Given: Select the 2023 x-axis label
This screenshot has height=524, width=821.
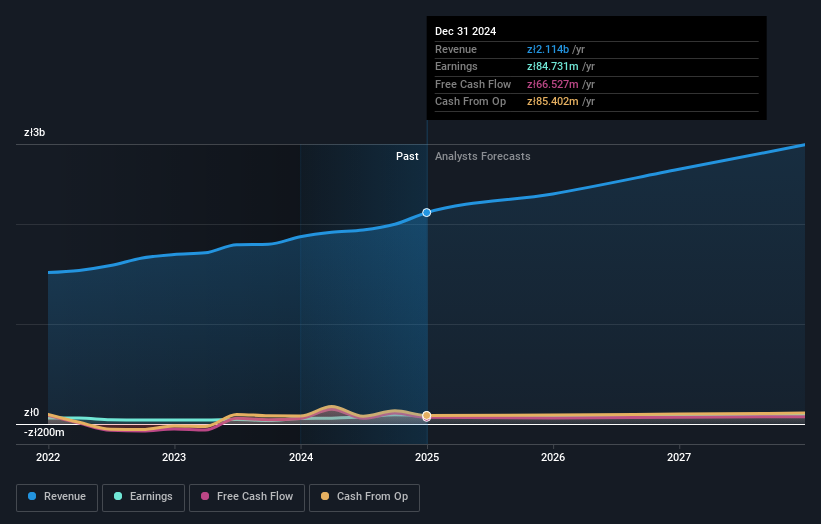Looking at the screenshot, I should click(x=174, y=457).
